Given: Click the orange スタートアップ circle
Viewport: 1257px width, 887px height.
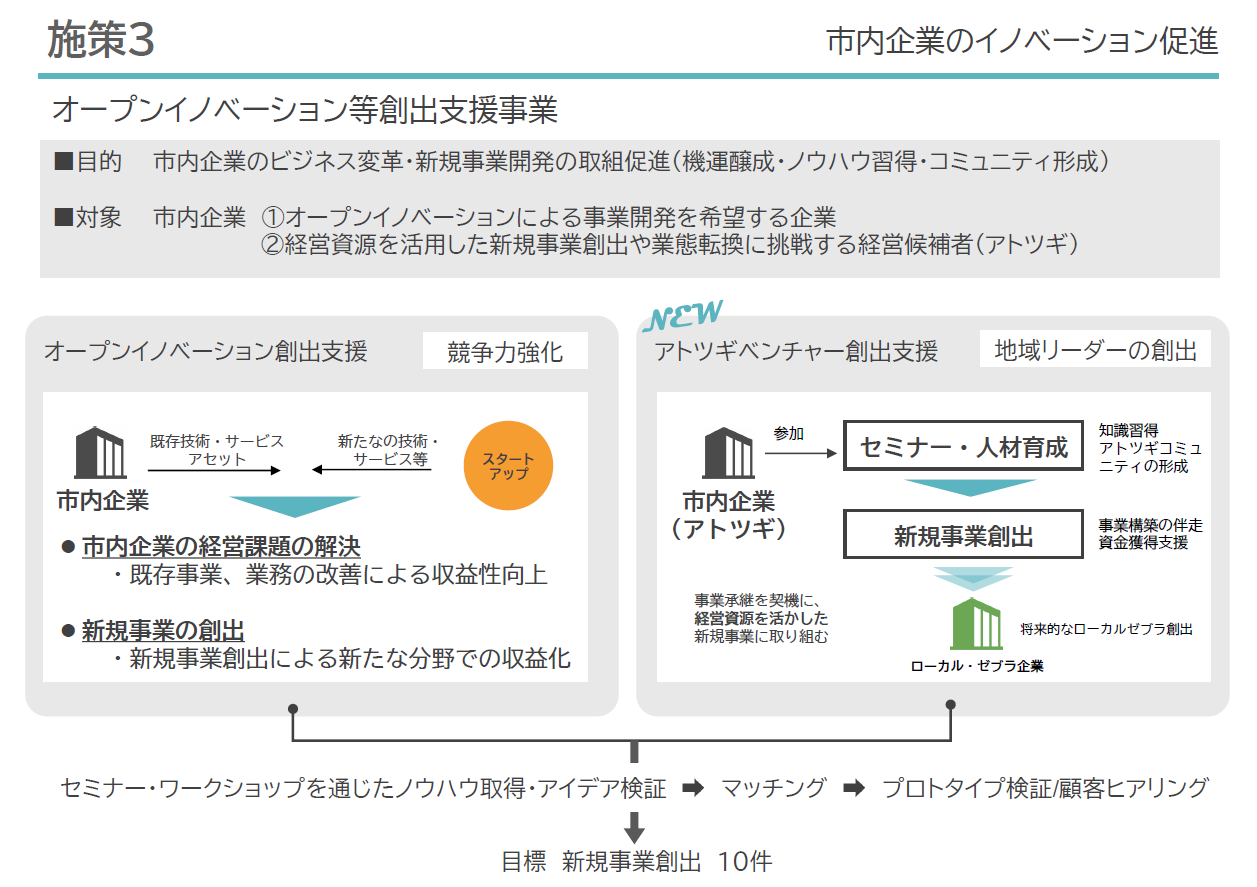Looking at the screenshot, I should pos(508,466).
